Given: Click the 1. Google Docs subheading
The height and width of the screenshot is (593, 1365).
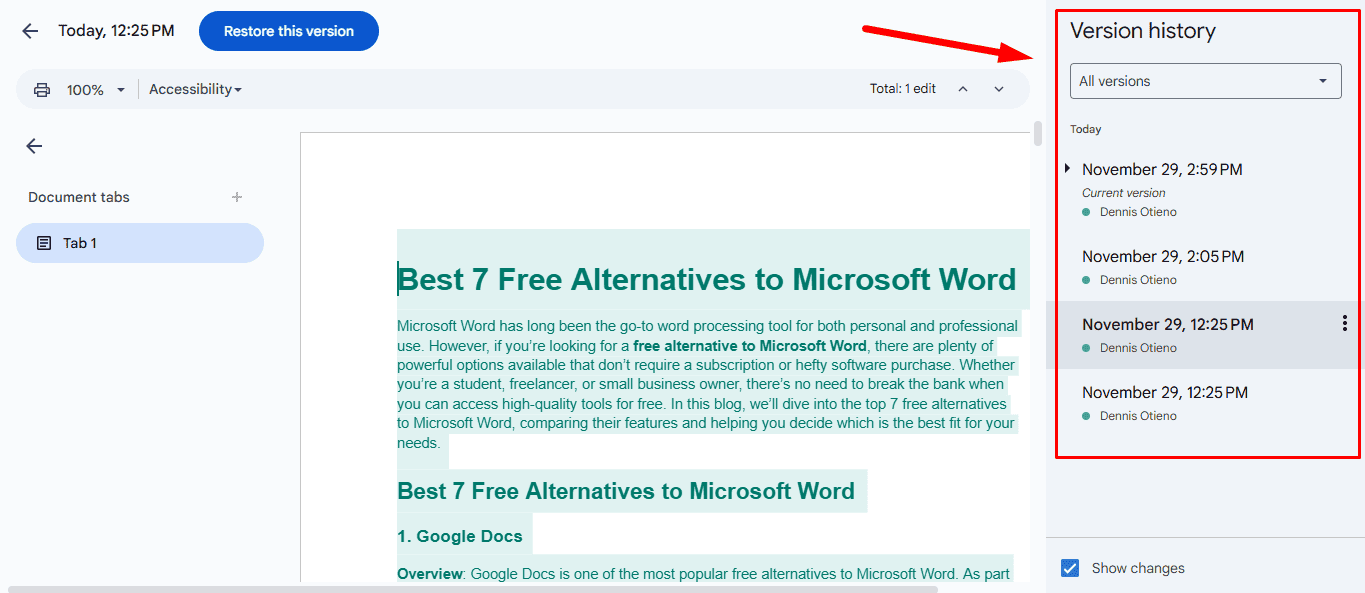Looking at the screenshot, I should point(460,536).
